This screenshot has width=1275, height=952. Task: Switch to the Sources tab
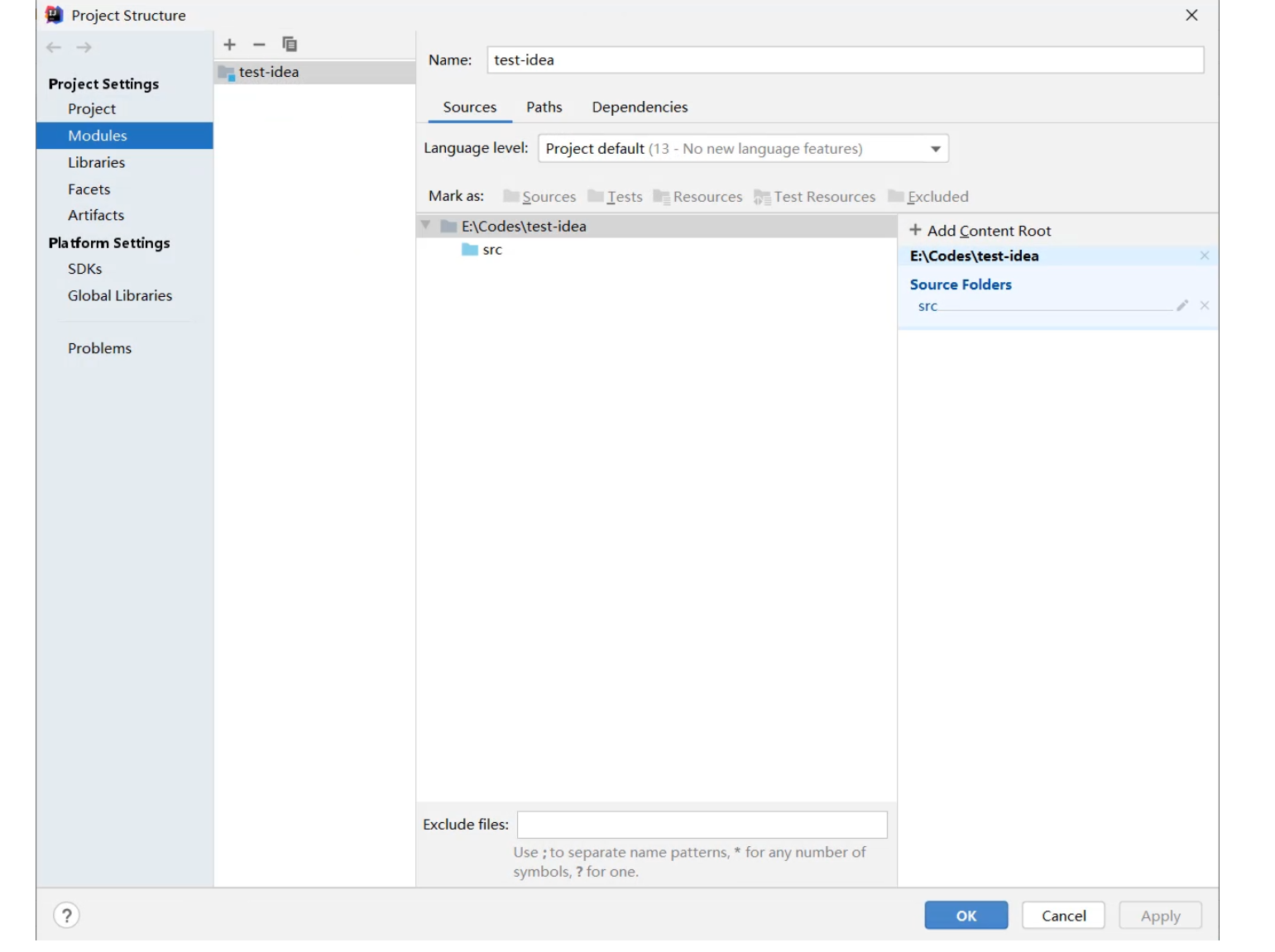470,108
